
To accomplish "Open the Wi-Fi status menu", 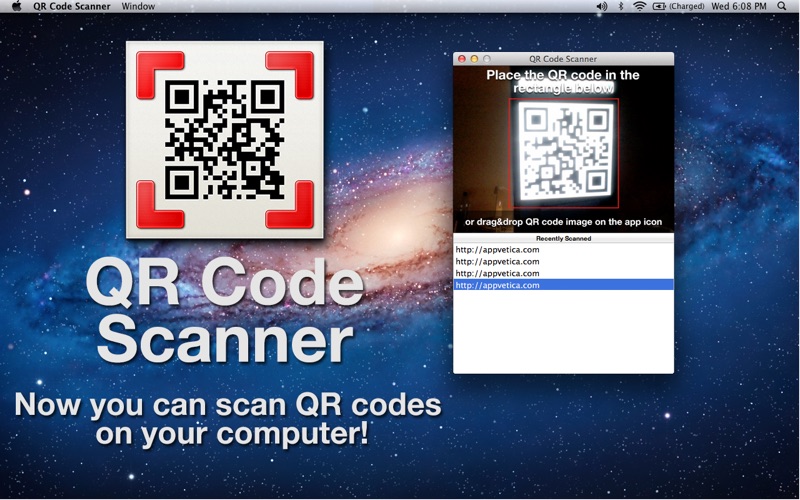I will (x=639, y=6).
